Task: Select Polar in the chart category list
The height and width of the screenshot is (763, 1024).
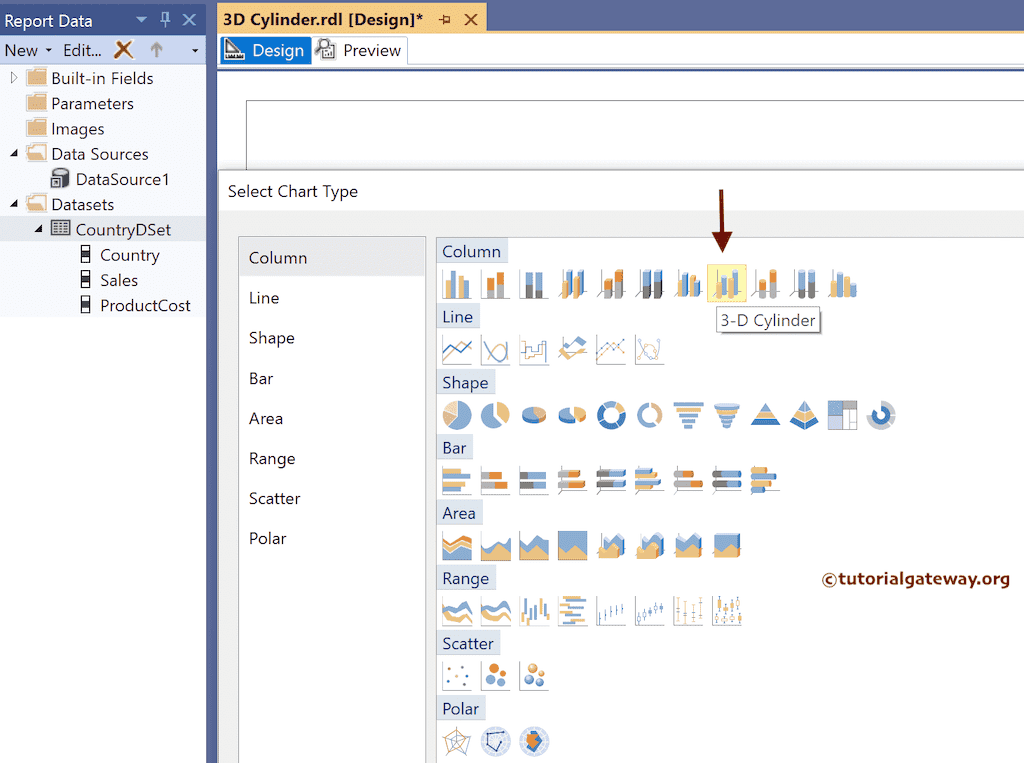Action: [332, 538]
